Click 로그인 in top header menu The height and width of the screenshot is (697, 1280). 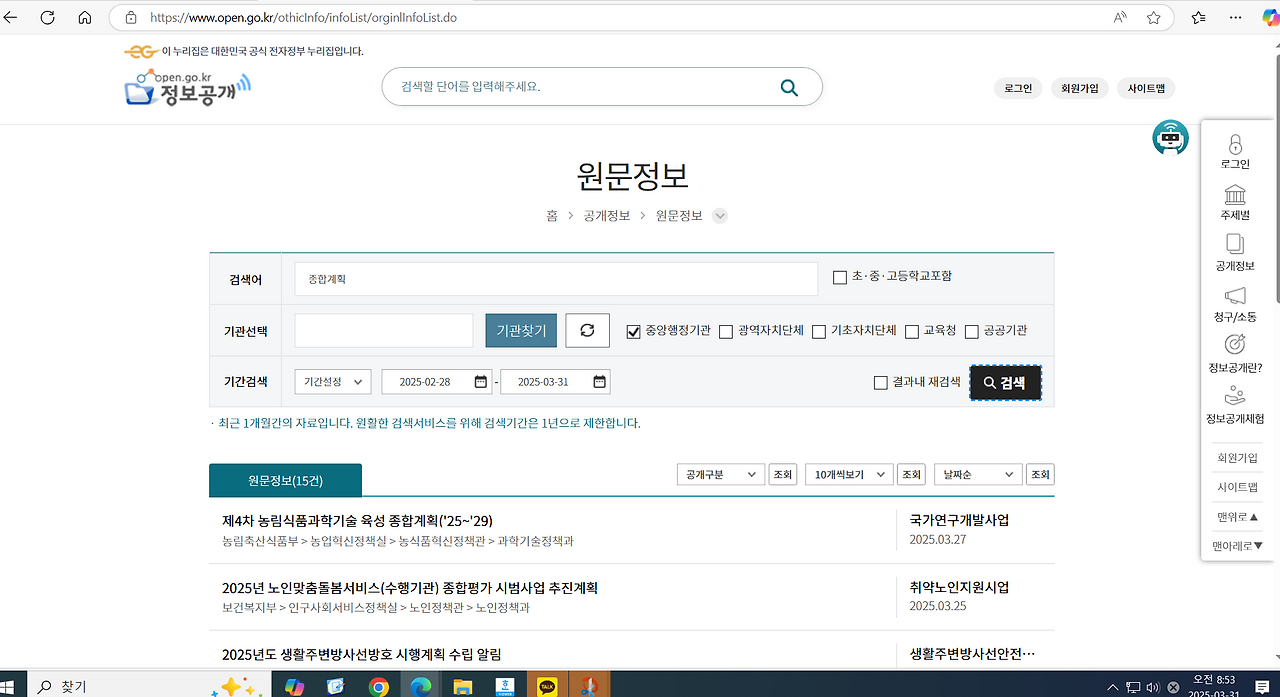coord(1018,88)
